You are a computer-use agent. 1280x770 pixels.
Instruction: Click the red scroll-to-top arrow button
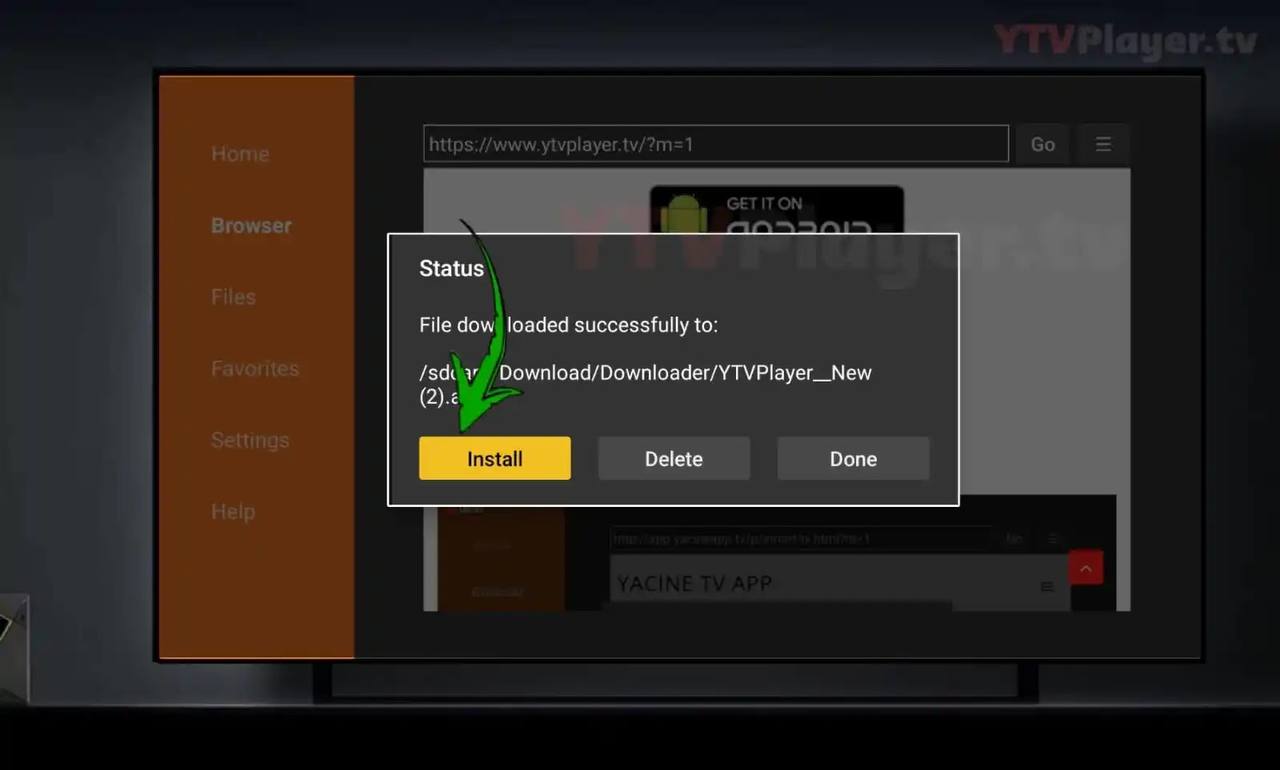point(1085,568)
